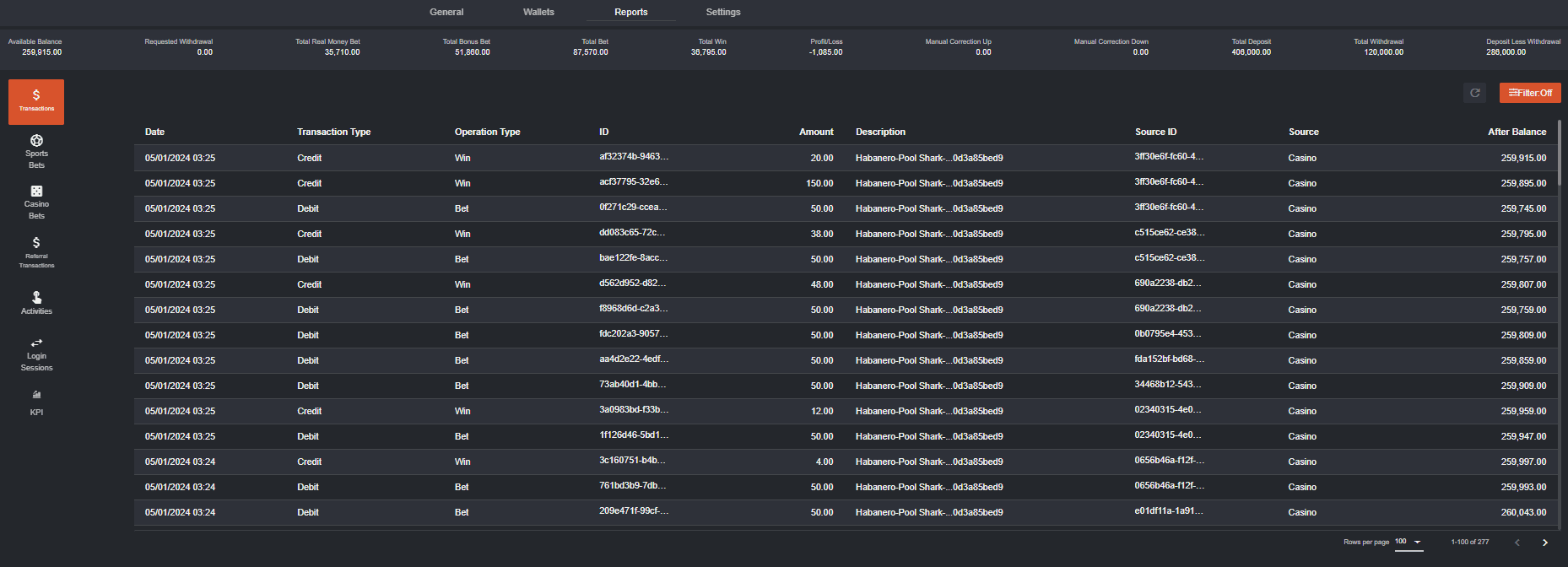
Task: Click the Available Balance value 259,915.00
Action: tap(42, 52)
